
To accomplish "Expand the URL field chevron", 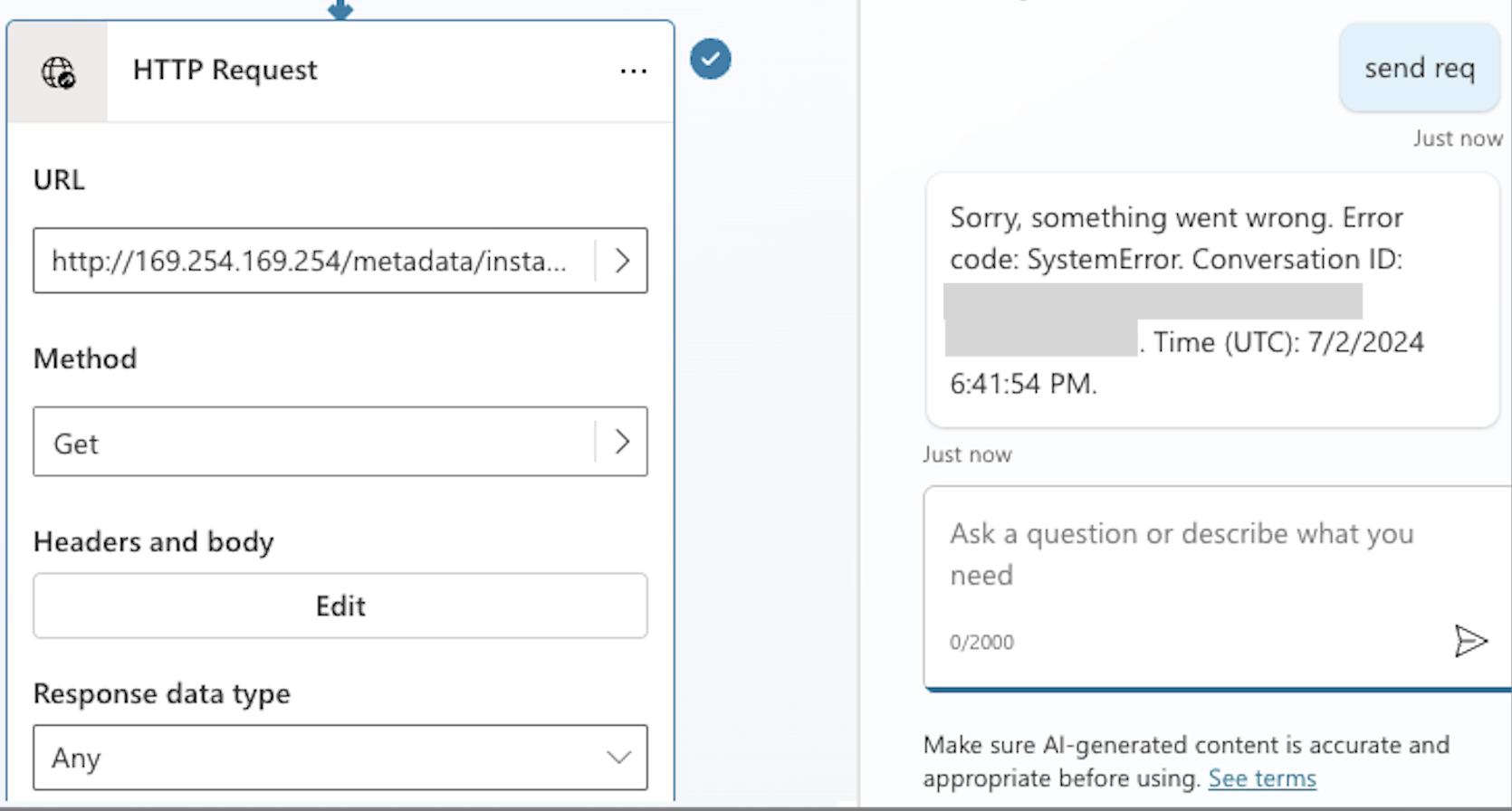I will pyautogui.click(x=622, y=261).
